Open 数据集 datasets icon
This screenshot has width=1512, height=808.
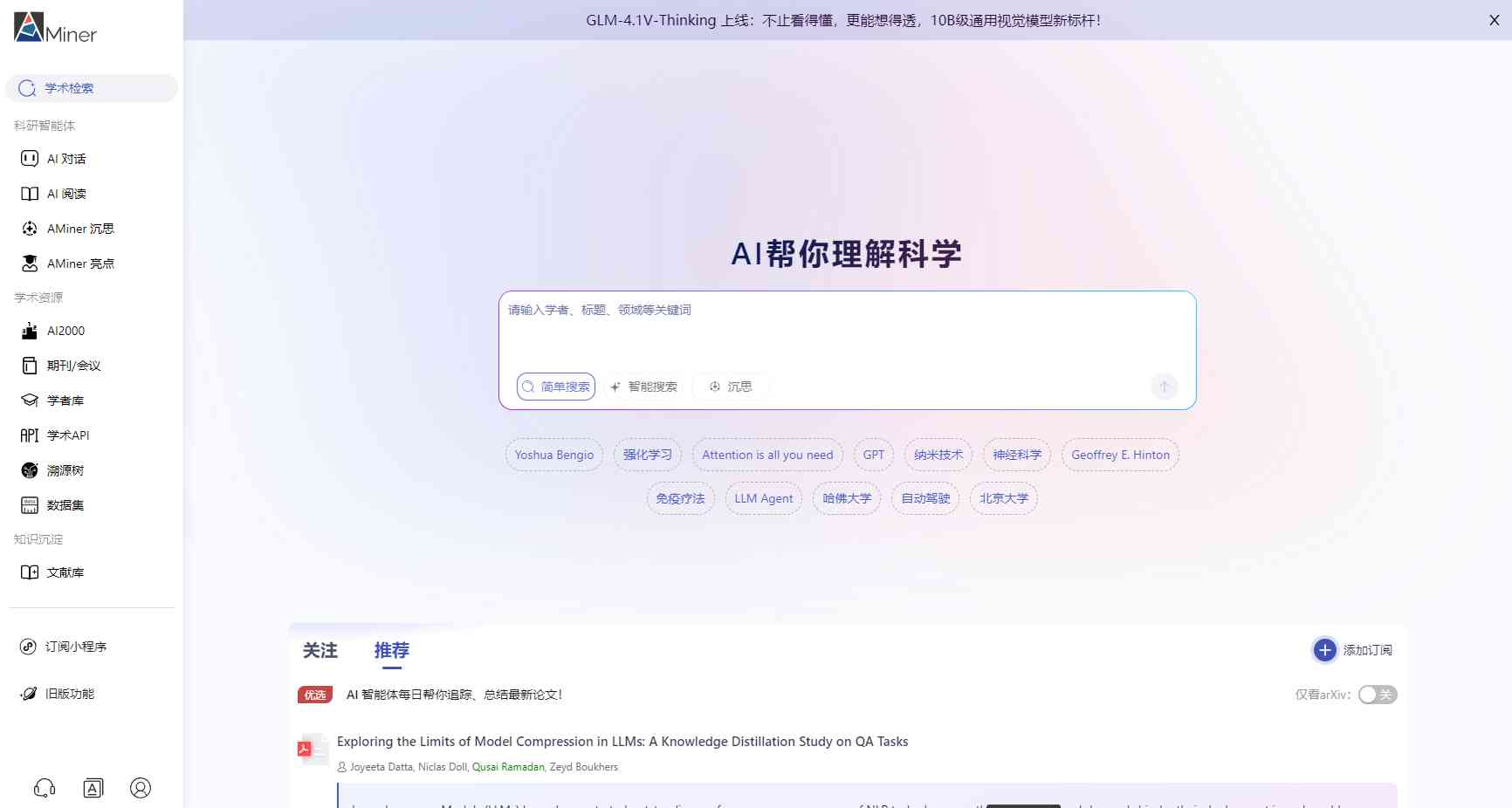30,505
